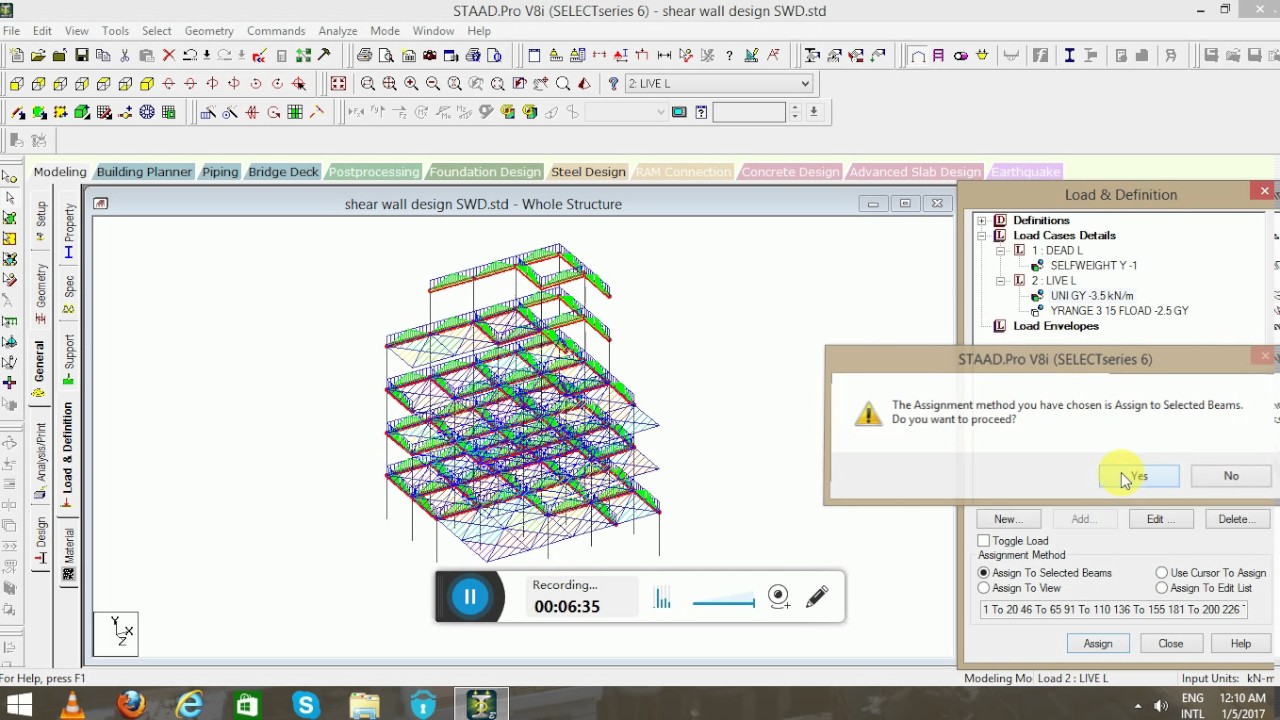Image resolution: width=1280 pixels, height=720 pixels.
Task: Click the pencil annotate icon in recorder
Action: [817, 597]
